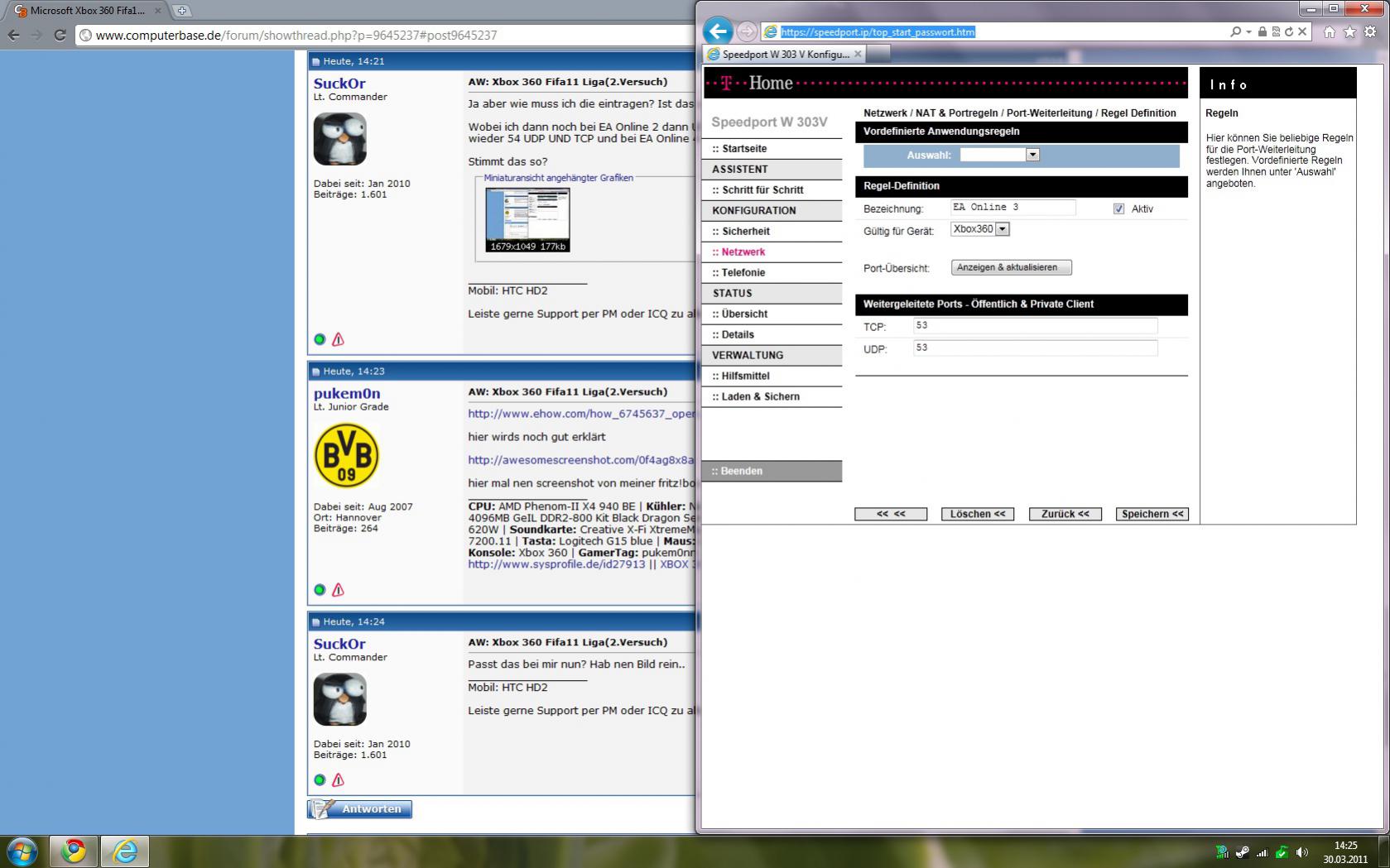Open Laden & Sichern page

click(x=760, y=397)
